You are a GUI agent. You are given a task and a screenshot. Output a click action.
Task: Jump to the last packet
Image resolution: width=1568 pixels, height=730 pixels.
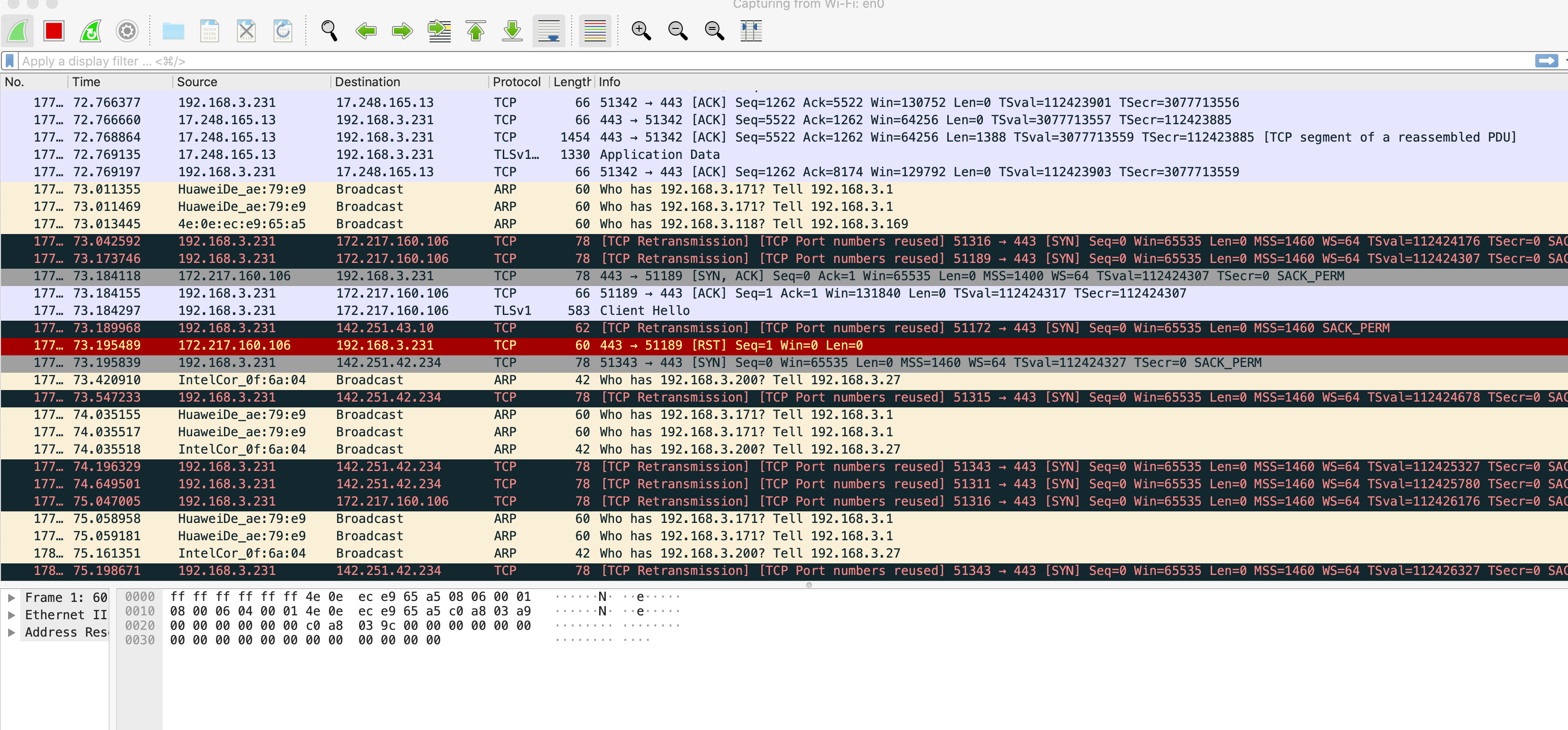(x=512, y=30)
